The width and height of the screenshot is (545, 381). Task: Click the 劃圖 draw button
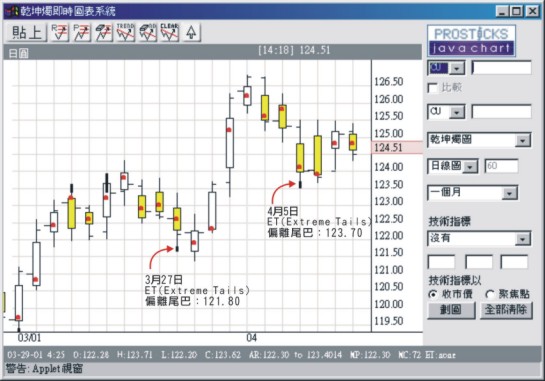tap(451, 310)
